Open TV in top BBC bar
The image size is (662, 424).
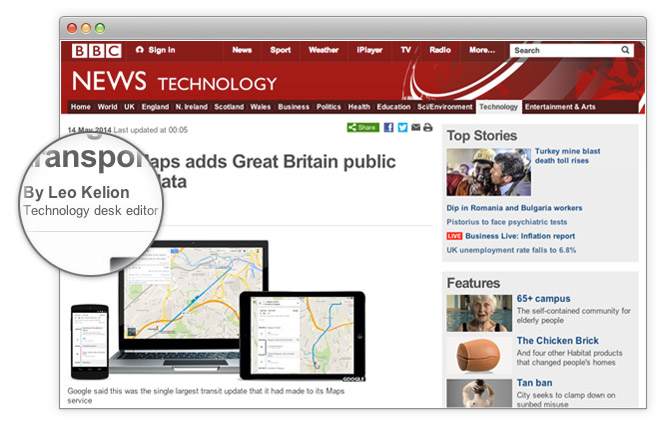[406, 50]
